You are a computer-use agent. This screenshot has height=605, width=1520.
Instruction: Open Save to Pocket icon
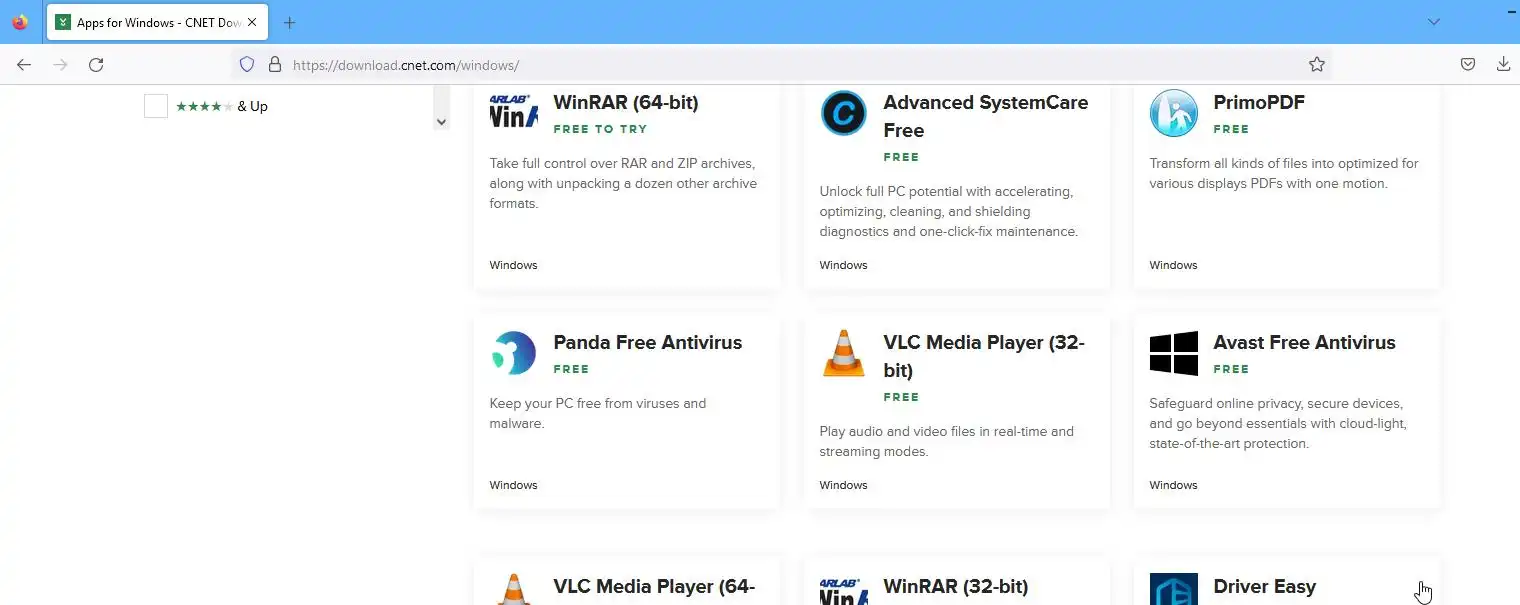1467,64
